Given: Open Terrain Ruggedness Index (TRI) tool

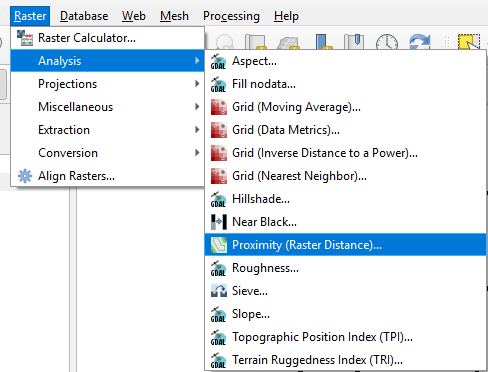Looking at the screenshot, I should click(345, 360).
